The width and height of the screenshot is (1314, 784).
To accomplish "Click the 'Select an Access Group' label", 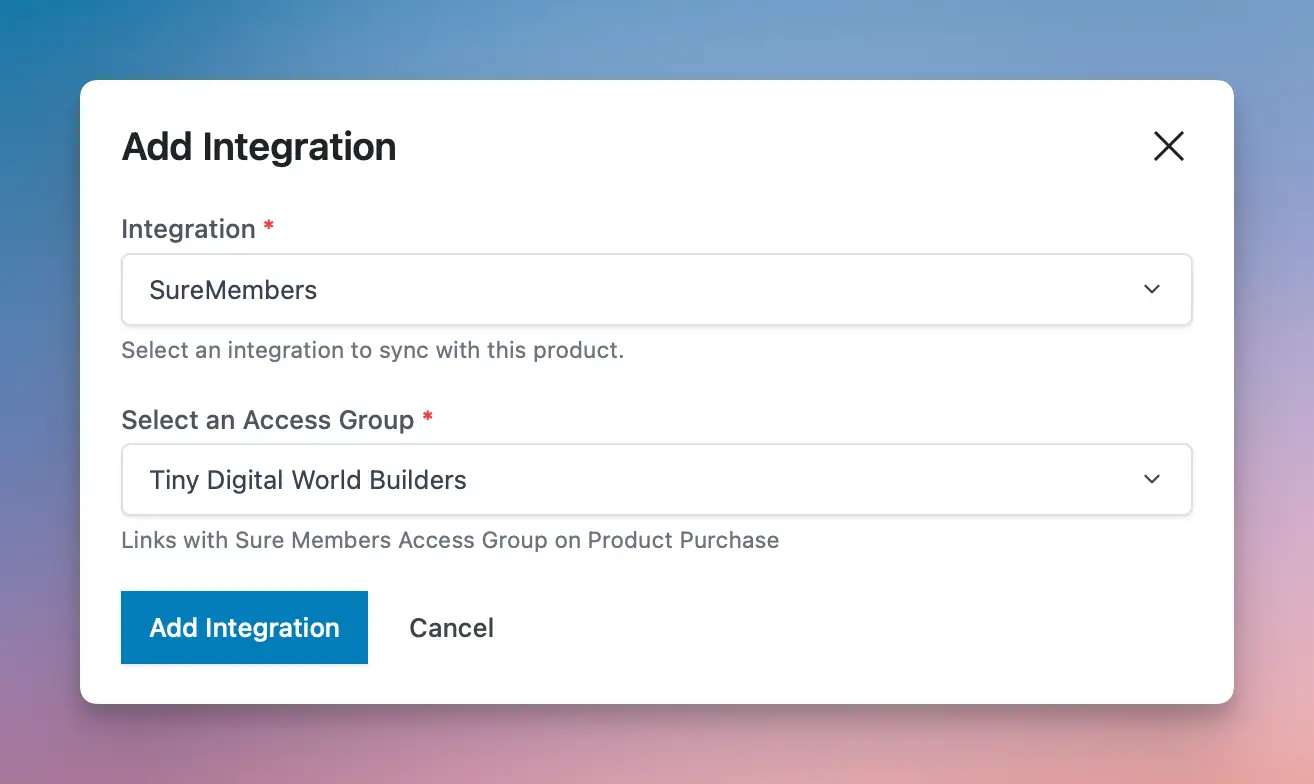I will pyautogui.click(x=267, y=420).
